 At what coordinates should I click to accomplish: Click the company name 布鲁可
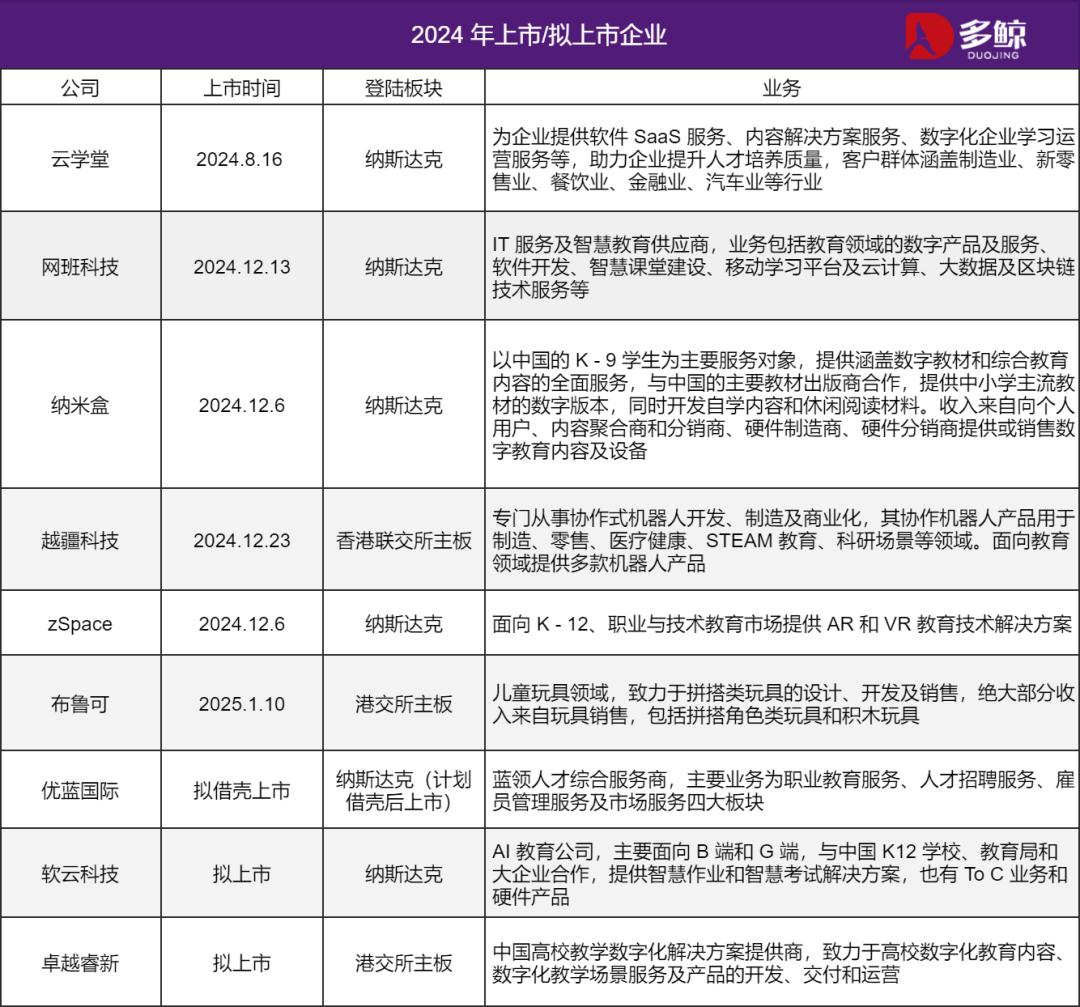pos(81,703)
